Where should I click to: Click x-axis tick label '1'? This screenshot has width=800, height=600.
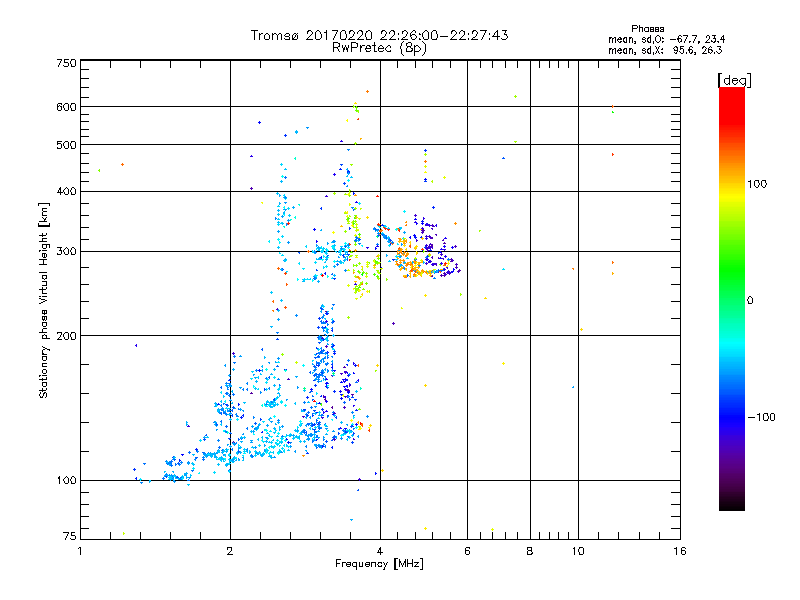pos(80,551)
